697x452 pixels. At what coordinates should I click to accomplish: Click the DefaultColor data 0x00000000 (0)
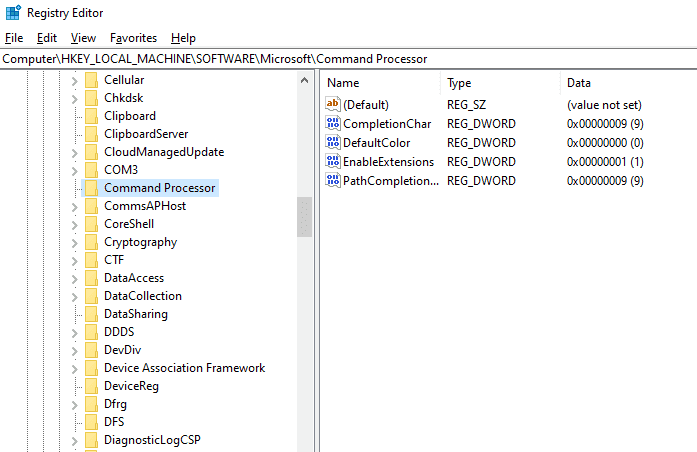tap(605, 143)
